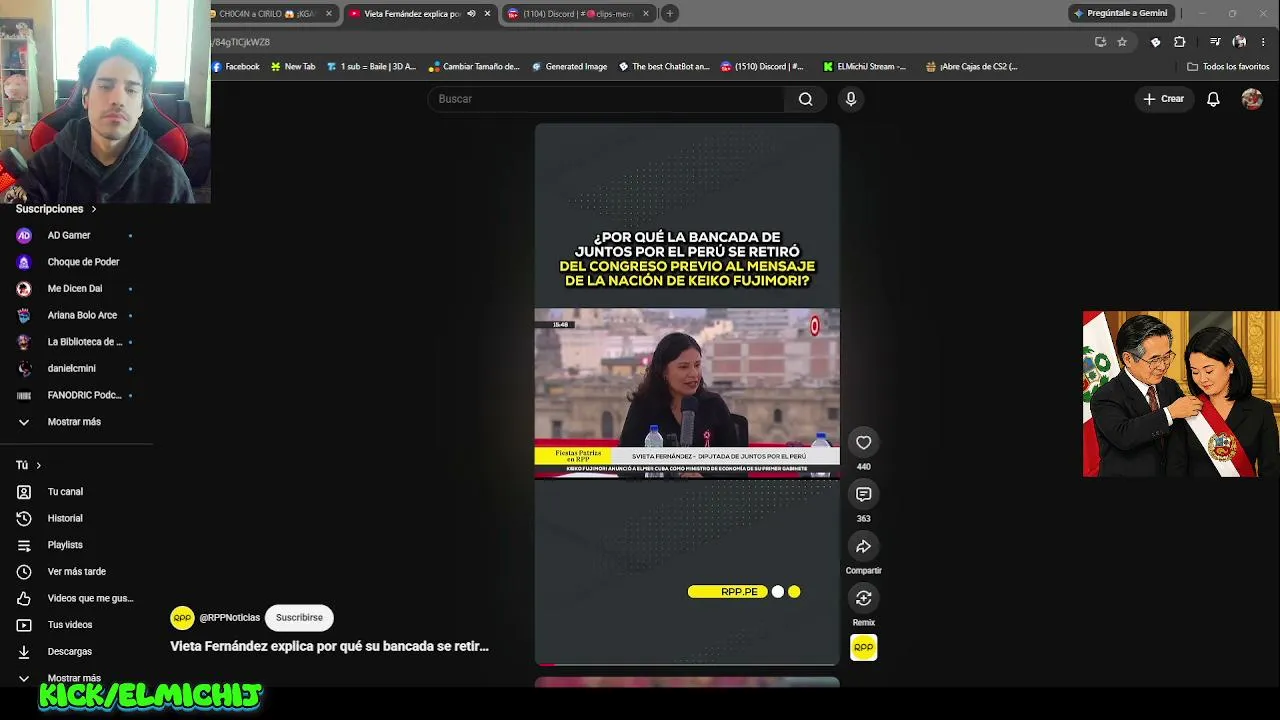Open the Short's comments icon
The image size is (1280, 720).
pyautogui.click(x=864, y=494)
